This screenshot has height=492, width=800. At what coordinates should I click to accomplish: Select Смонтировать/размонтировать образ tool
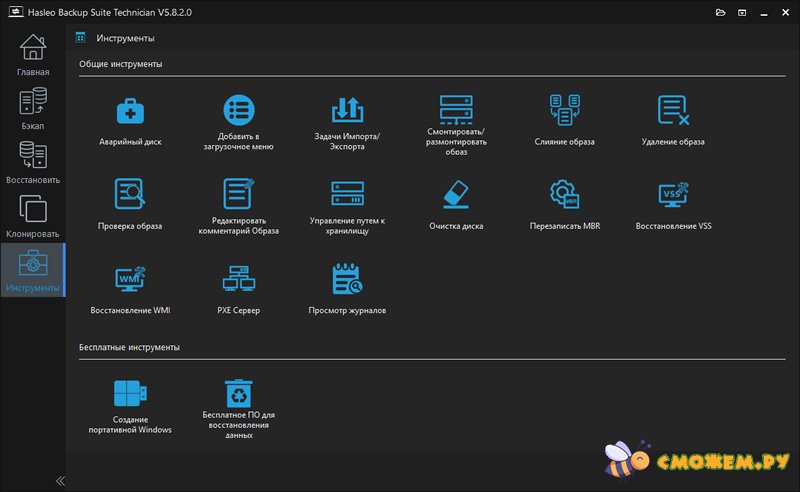456,110
